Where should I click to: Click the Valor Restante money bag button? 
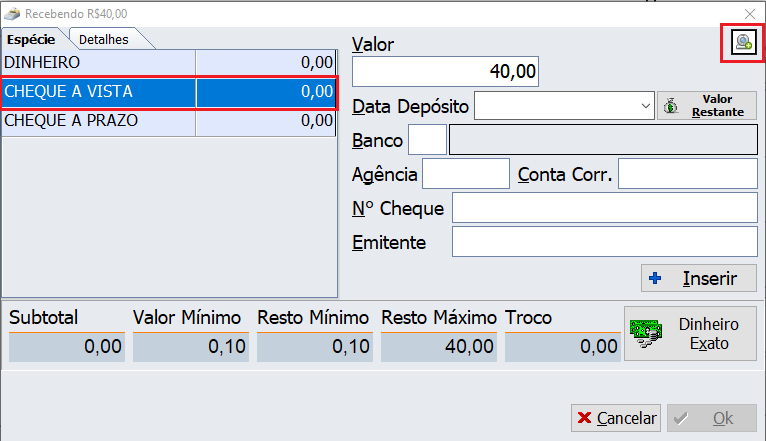pyautogui.click(x=706, y=106)
